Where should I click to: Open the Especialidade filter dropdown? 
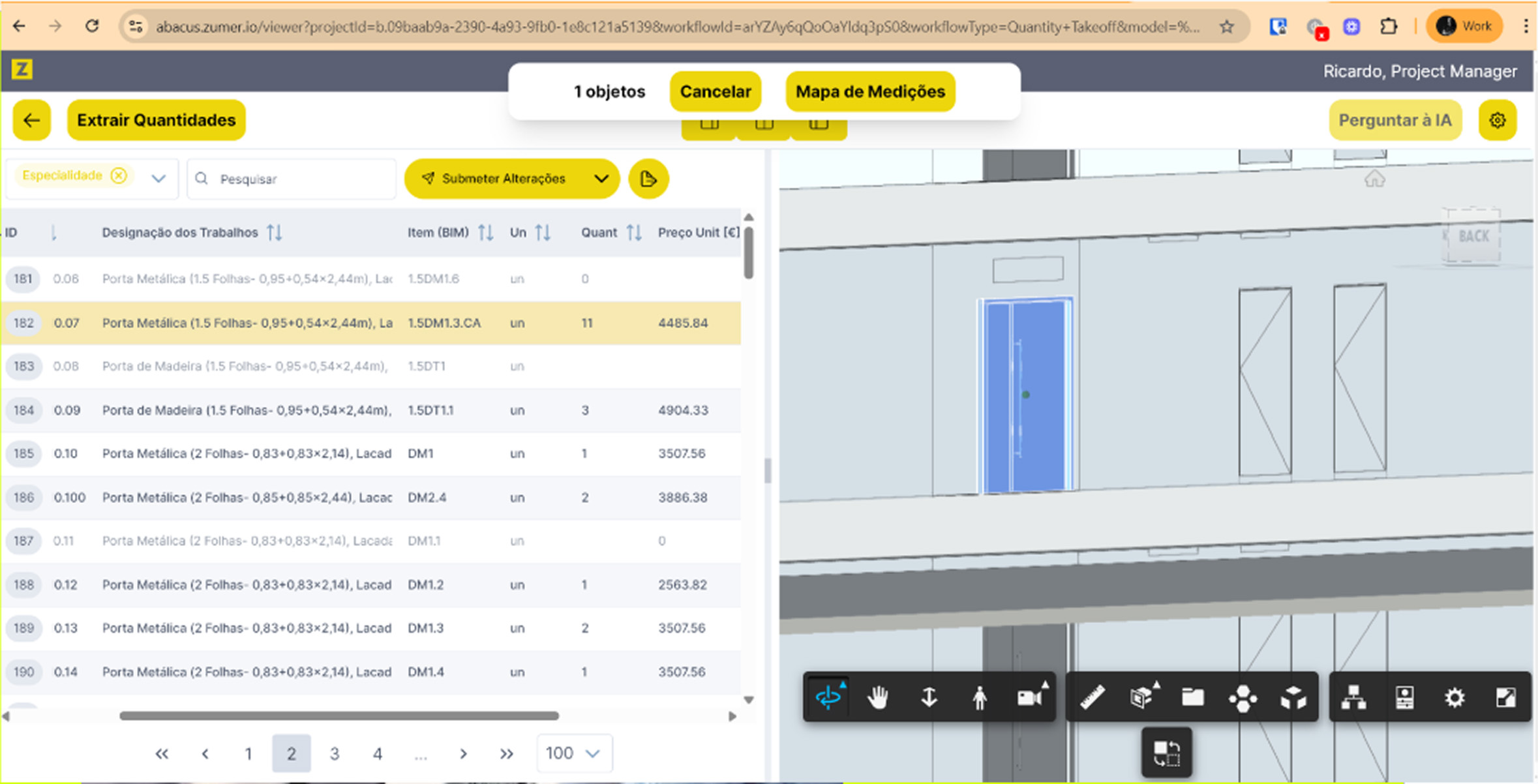pos(158,178)
